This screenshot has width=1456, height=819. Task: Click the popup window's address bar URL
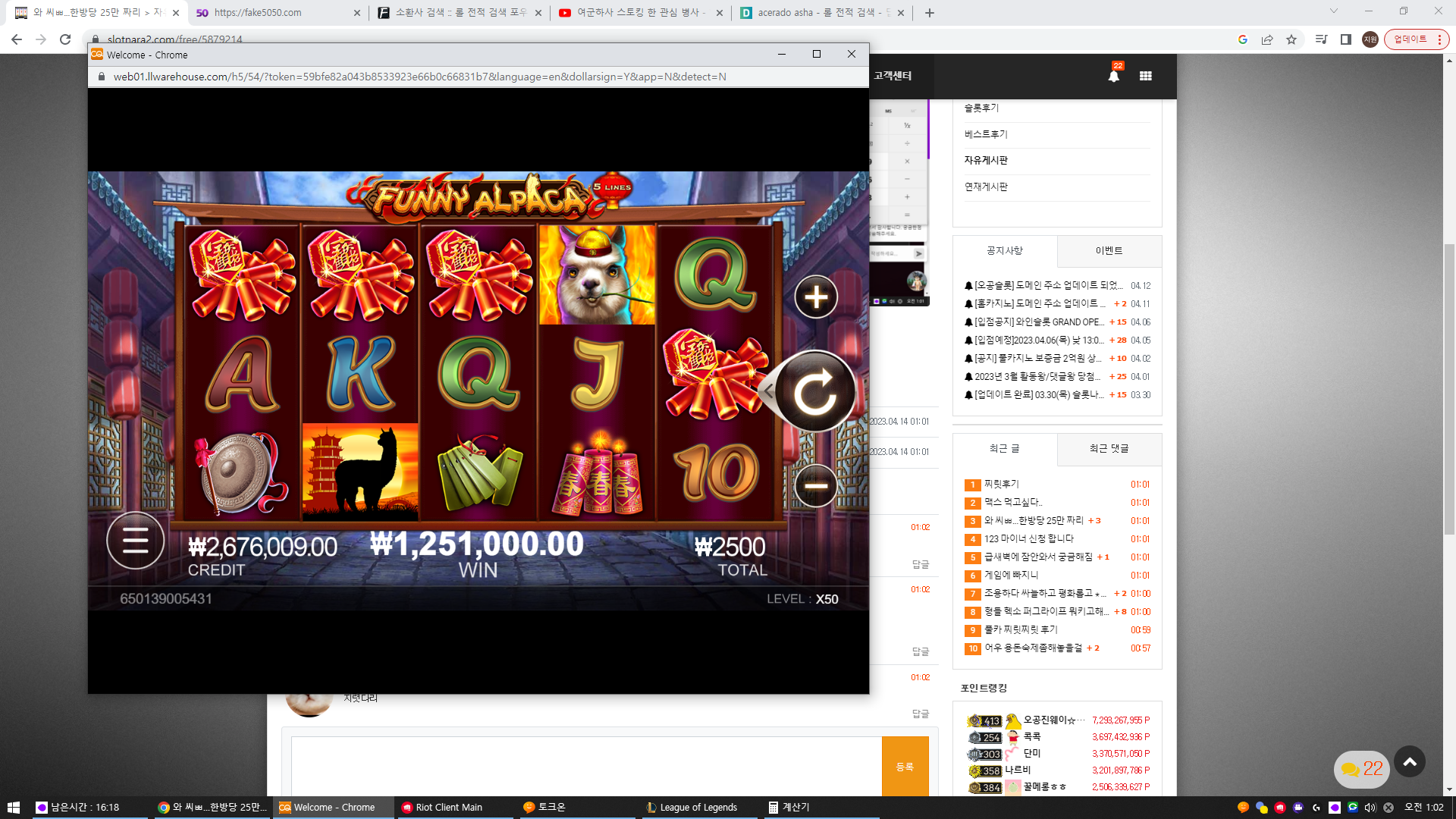(419, 77)
